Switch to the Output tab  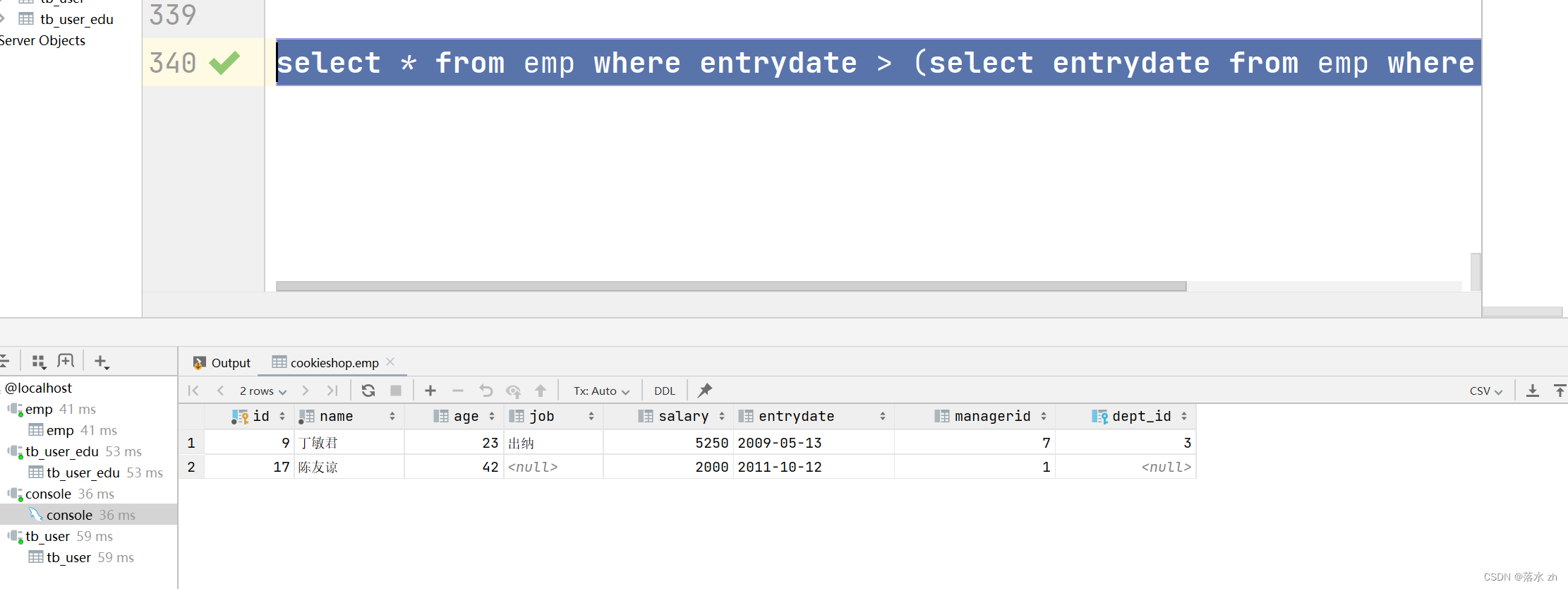[222, 362]
